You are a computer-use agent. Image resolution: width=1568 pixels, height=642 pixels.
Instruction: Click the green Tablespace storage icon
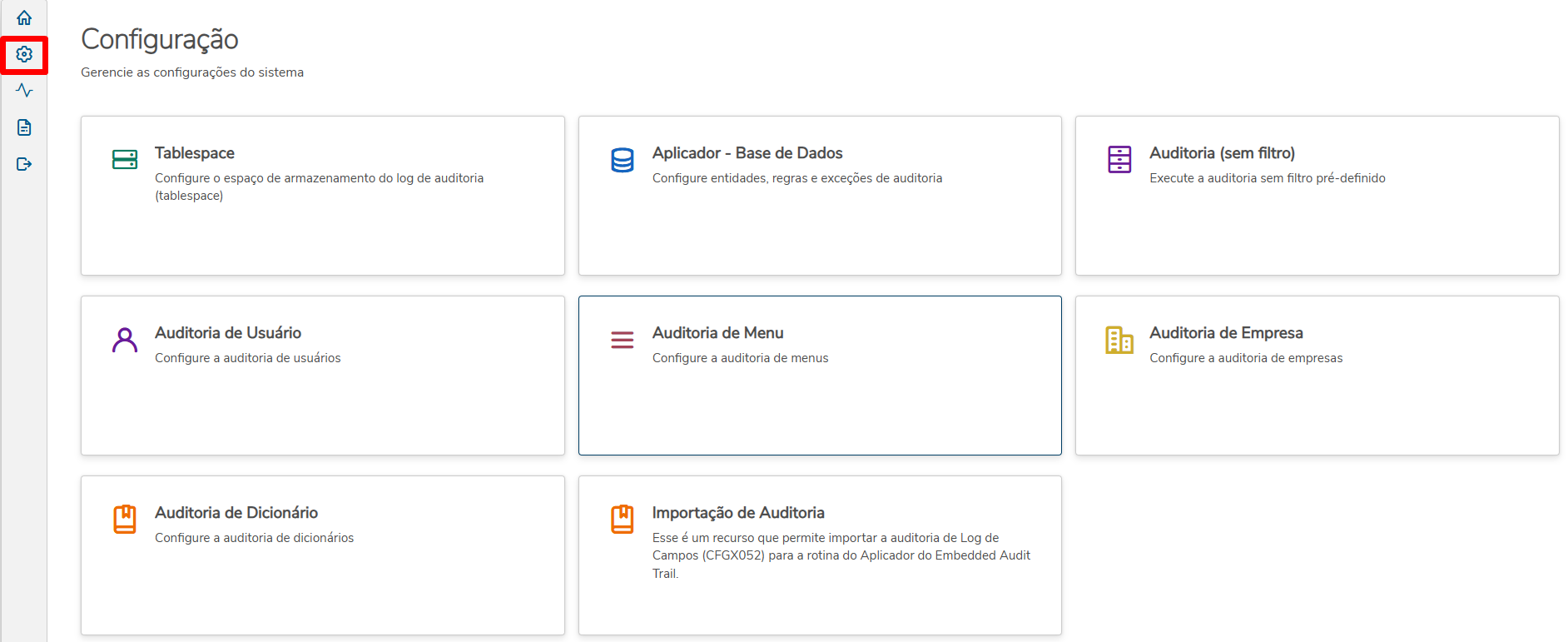click(x=125, y=159)
